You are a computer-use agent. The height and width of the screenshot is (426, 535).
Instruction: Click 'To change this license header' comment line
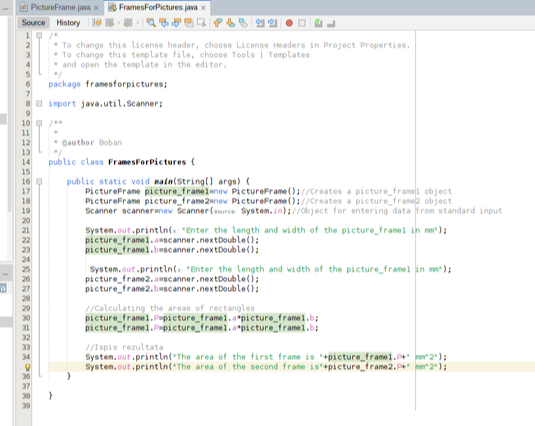tap(232, 45)
